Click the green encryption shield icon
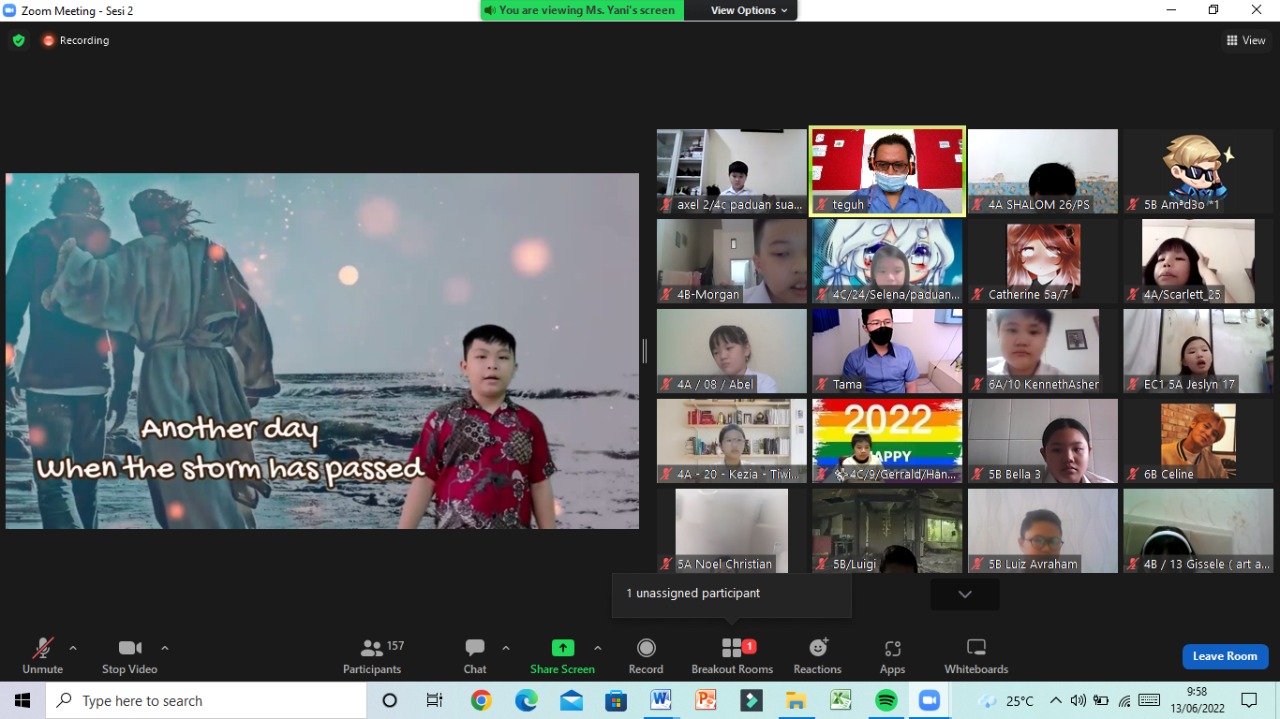This screenshot has width=1280, height=719. pos(18,40)
